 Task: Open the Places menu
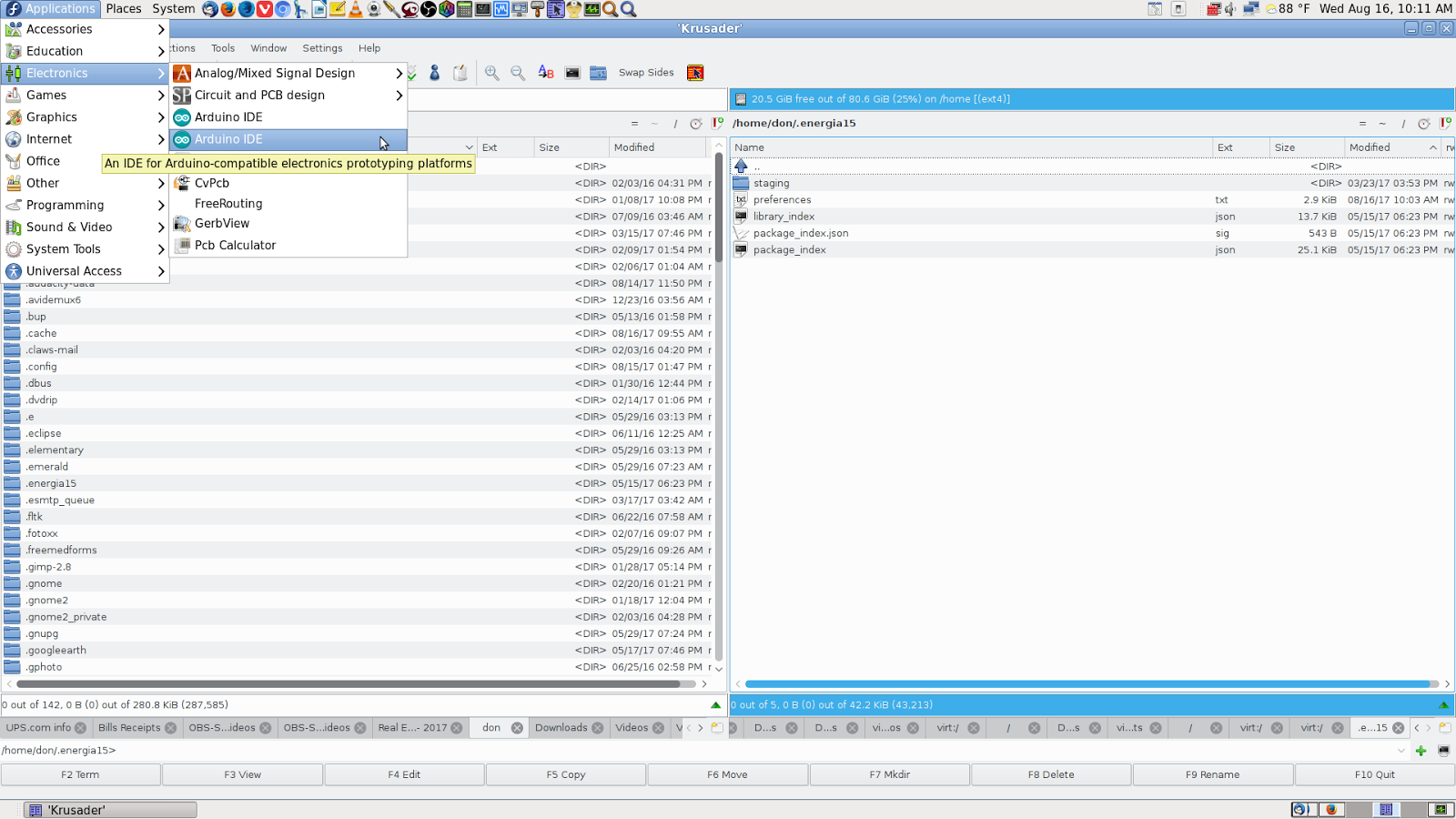[x=124, y=9]
